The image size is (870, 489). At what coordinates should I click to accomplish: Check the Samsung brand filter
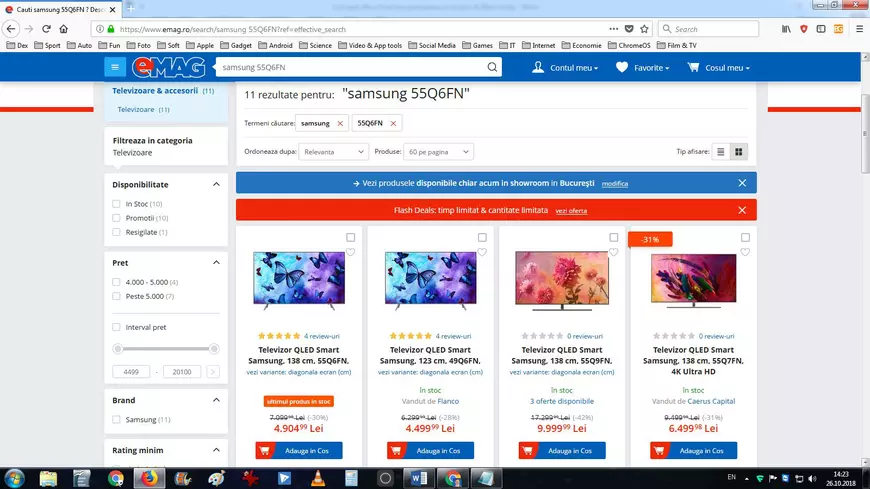[116, 420]
